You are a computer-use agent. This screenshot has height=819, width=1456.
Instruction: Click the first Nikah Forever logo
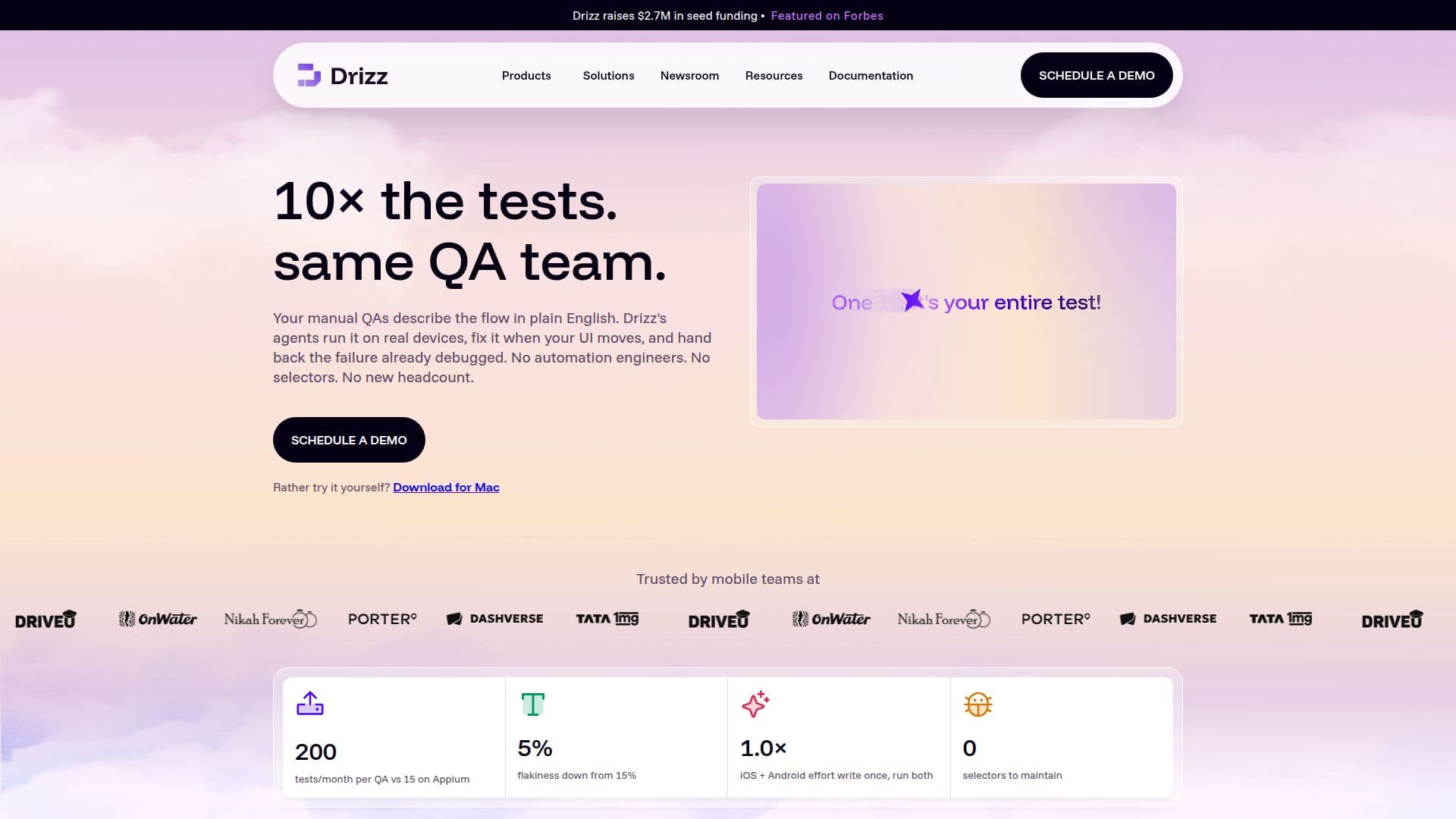point(270,619)
